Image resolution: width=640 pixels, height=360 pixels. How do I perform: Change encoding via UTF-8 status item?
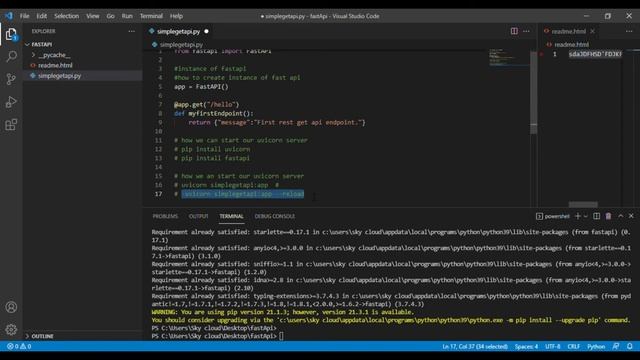tap(553, 347)
